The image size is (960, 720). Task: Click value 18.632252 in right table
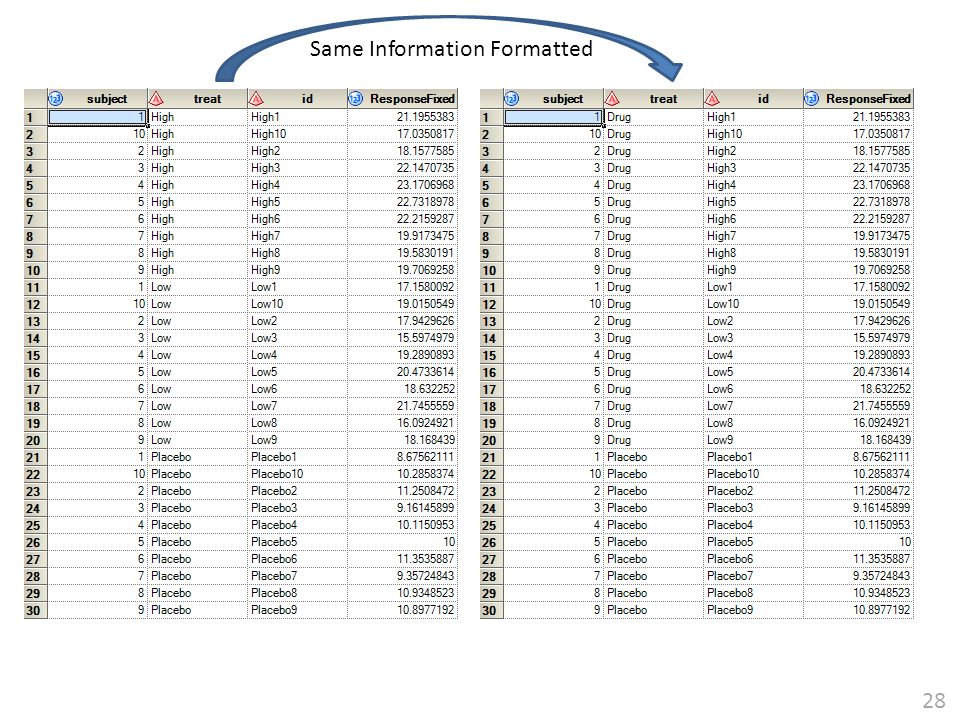pos(858,389)
